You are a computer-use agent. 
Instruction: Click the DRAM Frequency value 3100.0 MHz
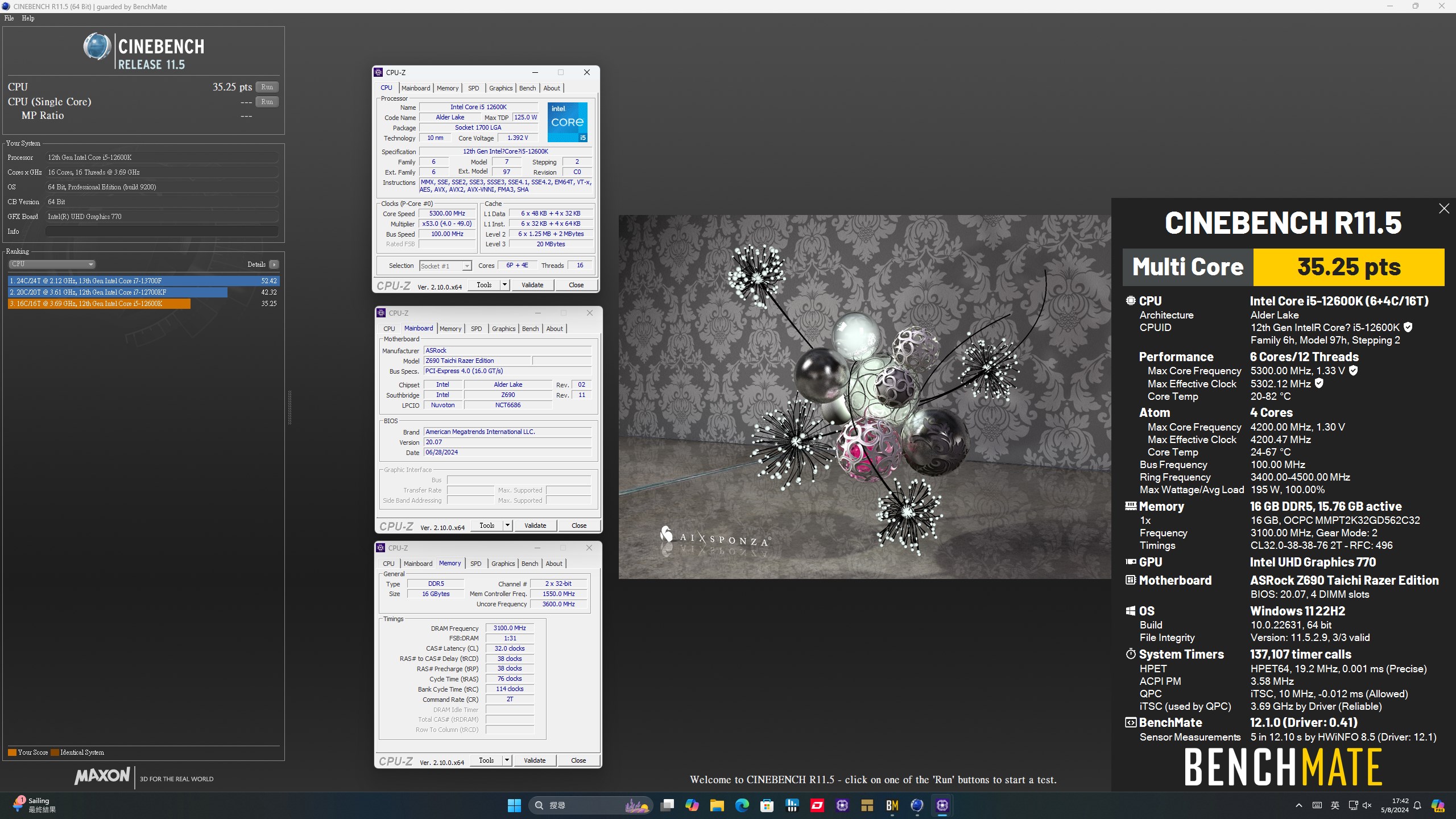point(510,628)
